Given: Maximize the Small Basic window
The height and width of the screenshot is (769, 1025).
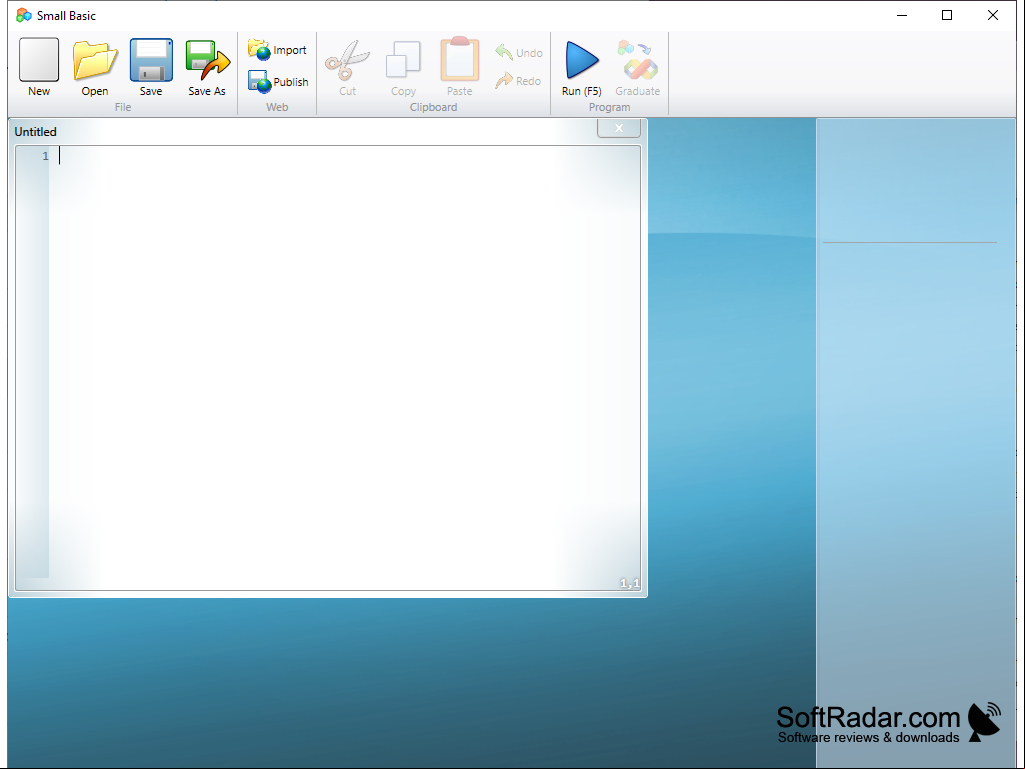Looking at the screenshot, I should tap(947, 15).
